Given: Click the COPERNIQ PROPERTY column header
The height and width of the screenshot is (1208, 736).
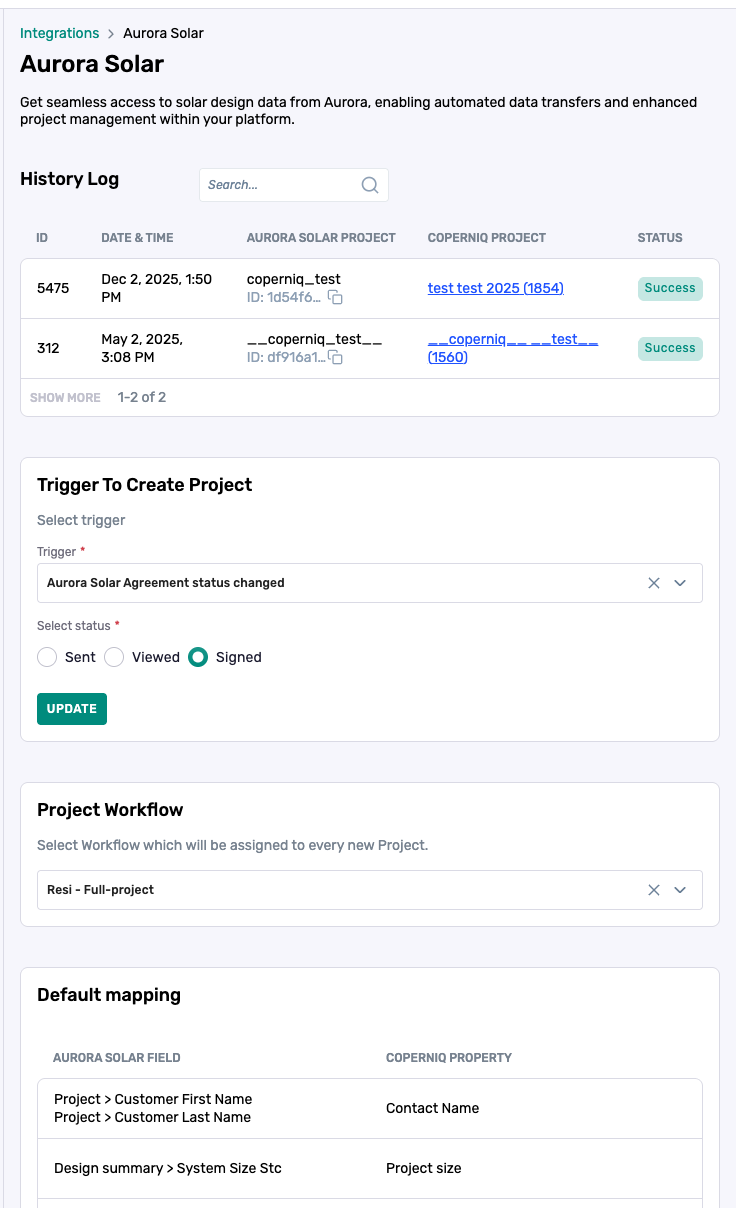Looking at the screenshot, I should [449, 1057].
